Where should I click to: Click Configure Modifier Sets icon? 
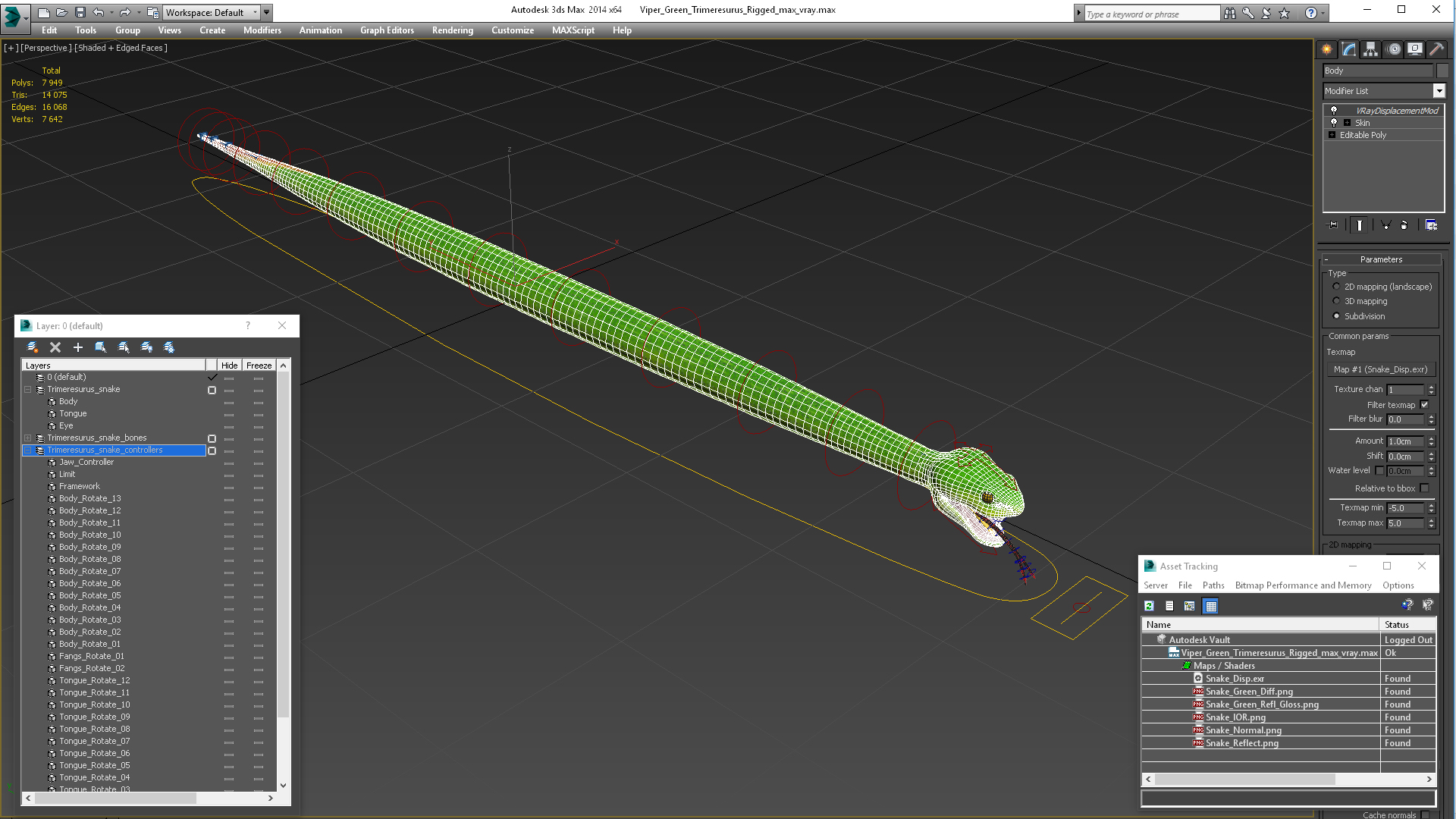pos(1431,225)
